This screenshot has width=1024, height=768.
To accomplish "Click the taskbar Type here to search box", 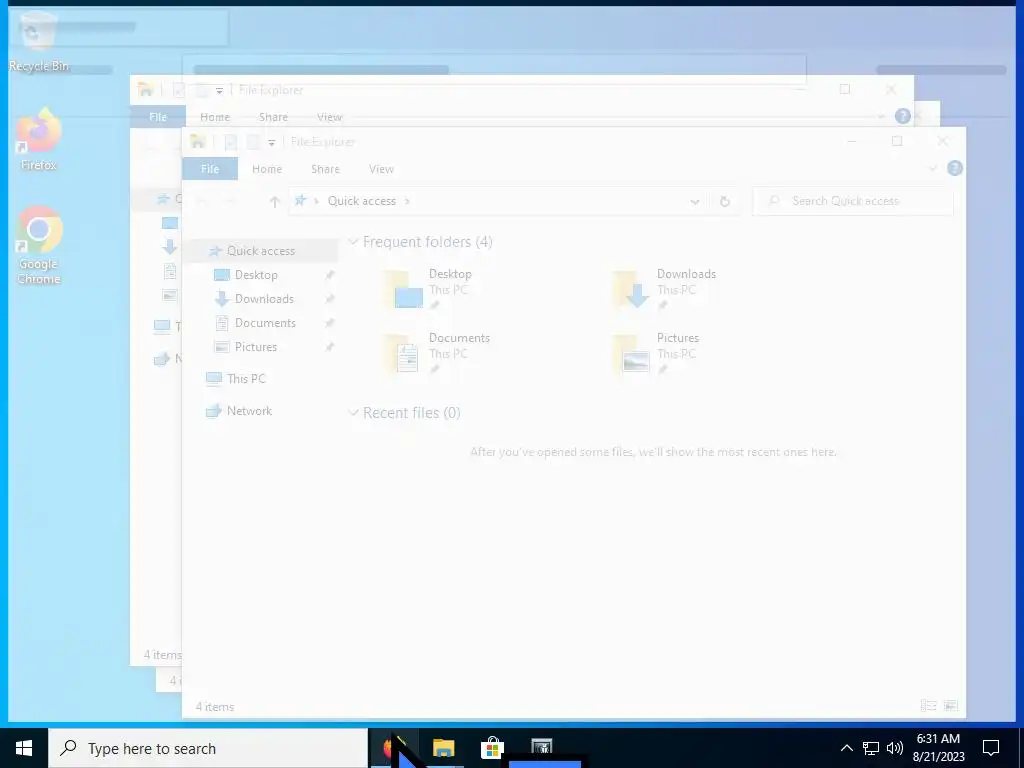I will click(x=208, y=748).
